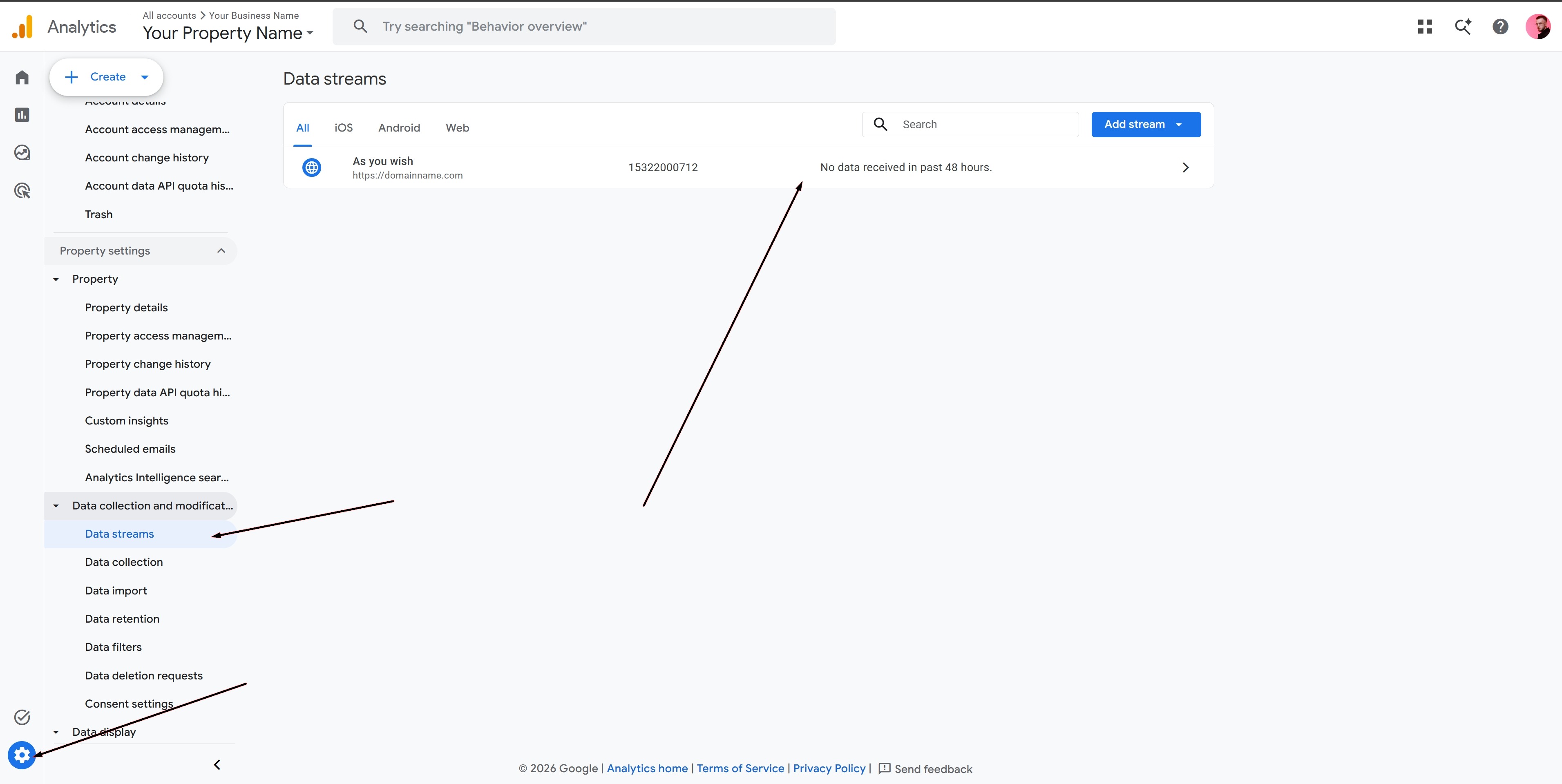Screen dimensions: 1562x784
Task: Click the stream ID 15322000712
Action: pyautogui.click(x=663, y=168)
